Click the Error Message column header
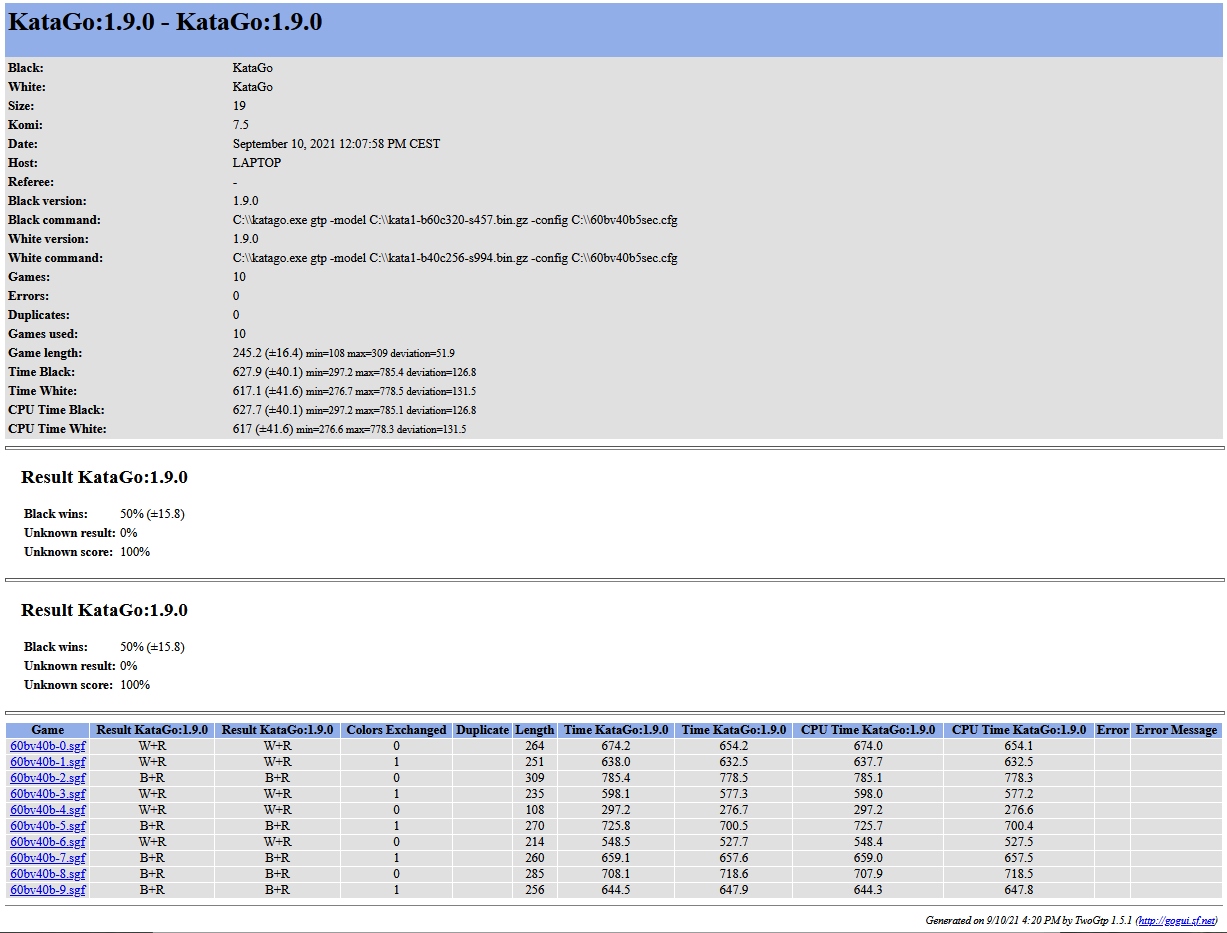 click(1176, 730)
